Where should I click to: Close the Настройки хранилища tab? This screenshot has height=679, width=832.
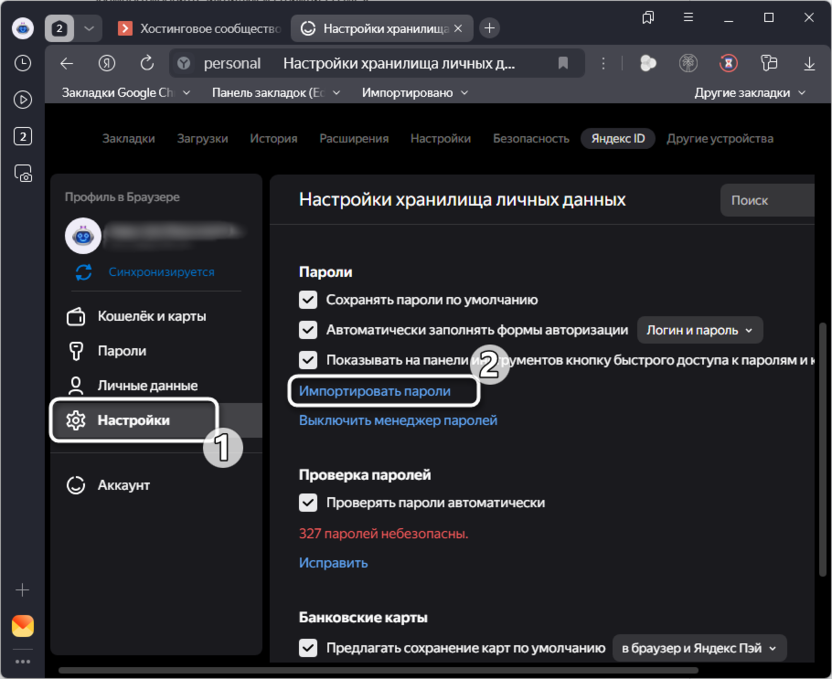pos(458,28)
